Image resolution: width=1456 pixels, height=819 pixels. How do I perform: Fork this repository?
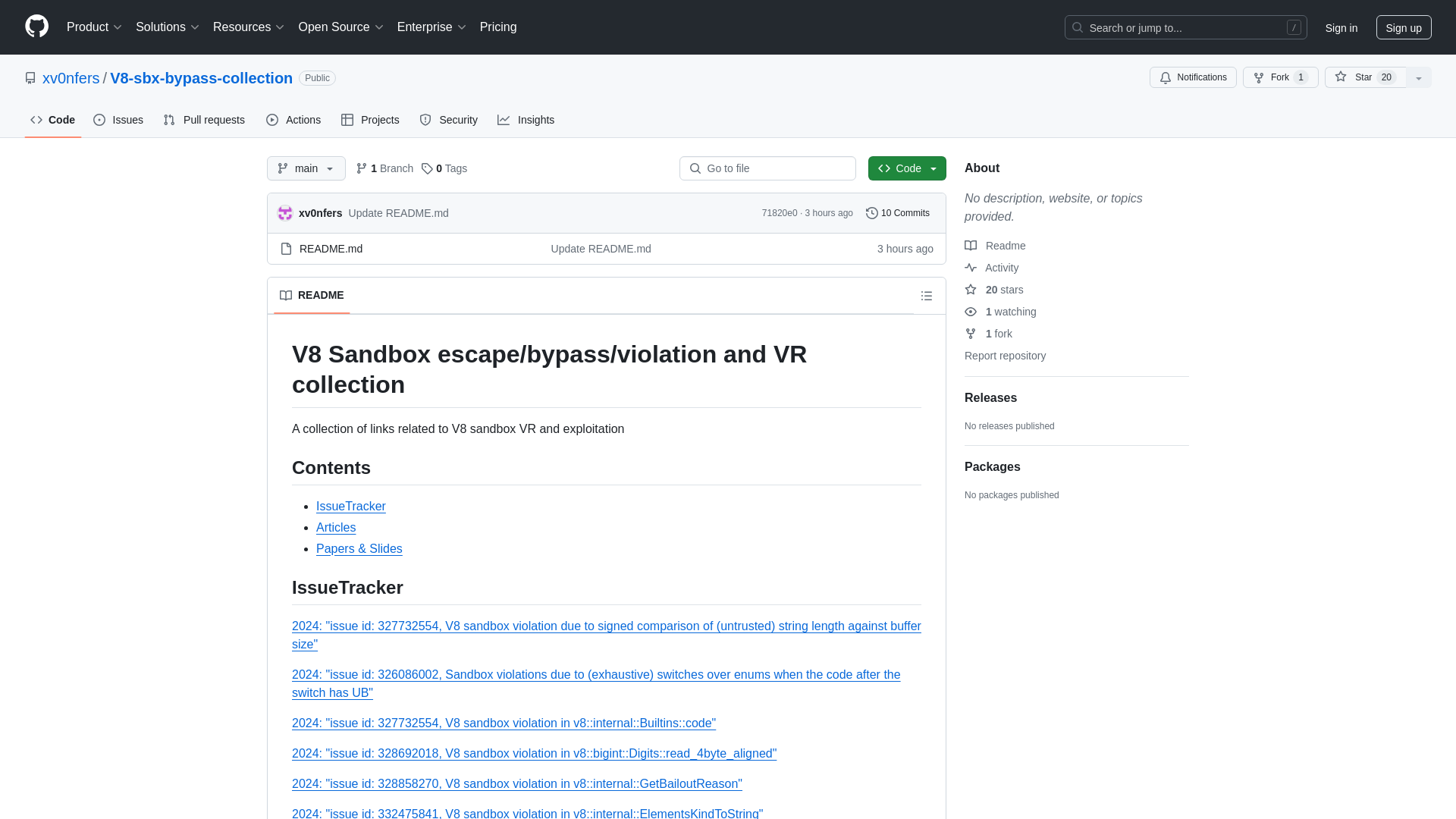click(1280, 77)
